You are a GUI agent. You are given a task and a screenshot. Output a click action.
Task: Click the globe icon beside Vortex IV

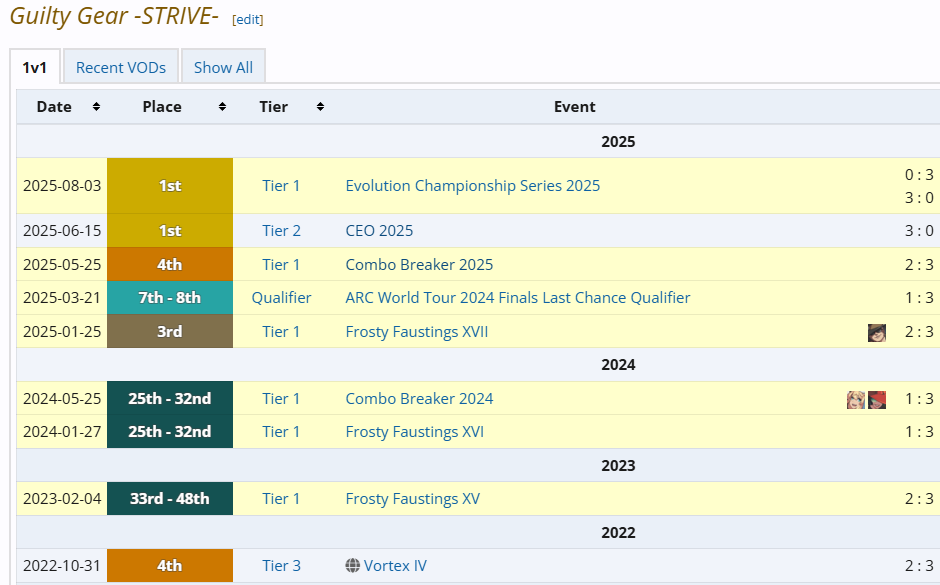[x=352, y=565]
